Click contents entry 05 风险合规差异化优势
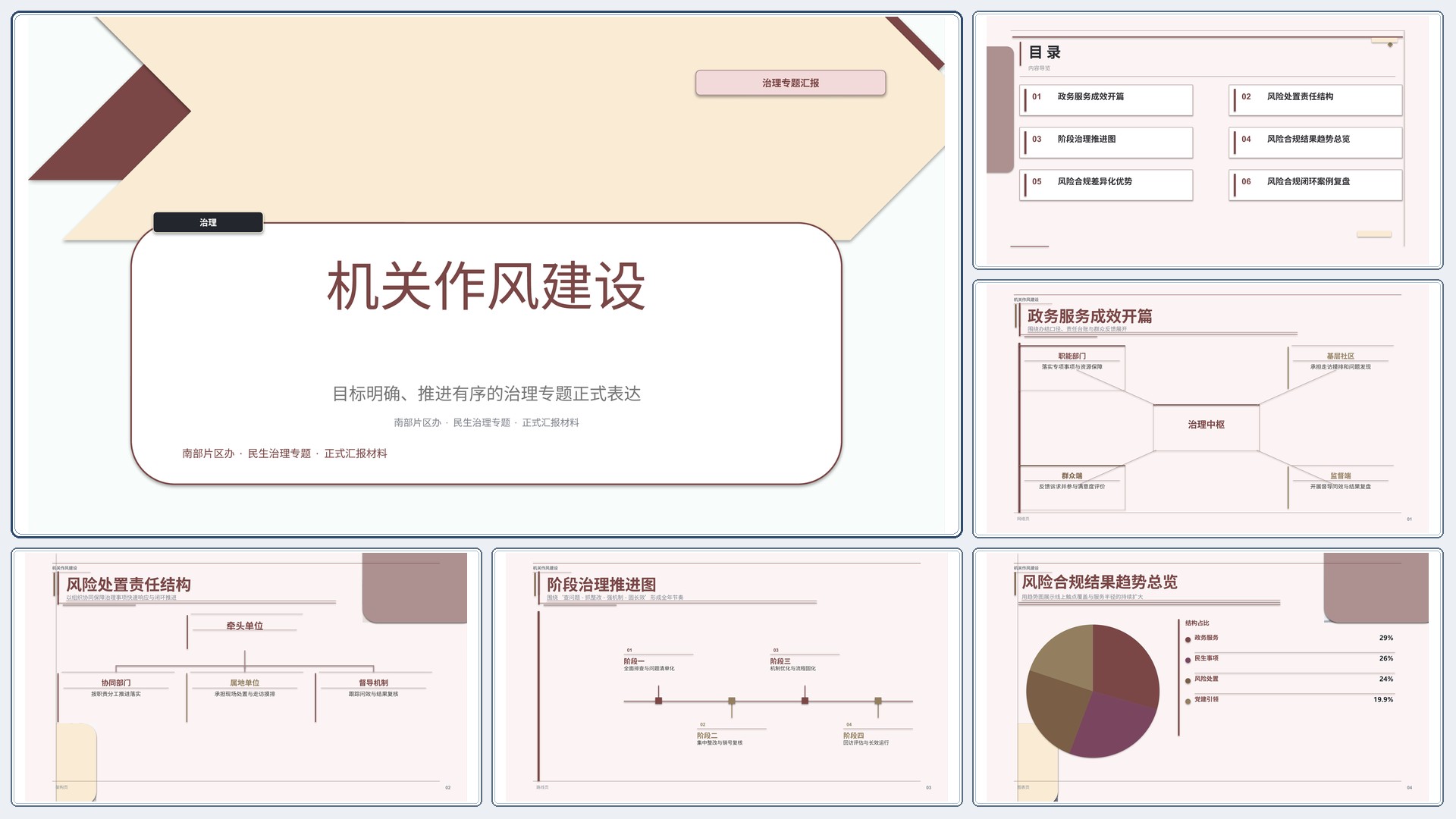 [1106, 184]
